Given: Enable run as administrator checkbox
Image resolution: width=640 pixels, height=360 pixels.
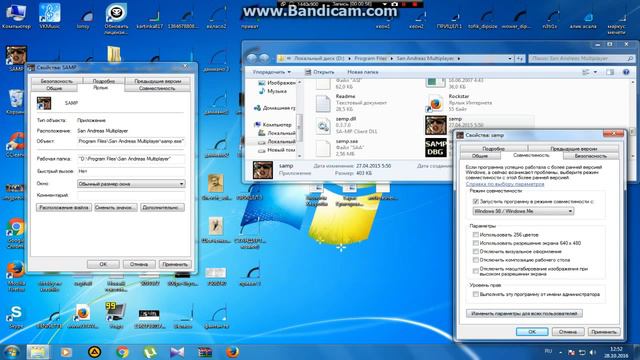Looking at the screenshot, I should (x=476, y=294).
